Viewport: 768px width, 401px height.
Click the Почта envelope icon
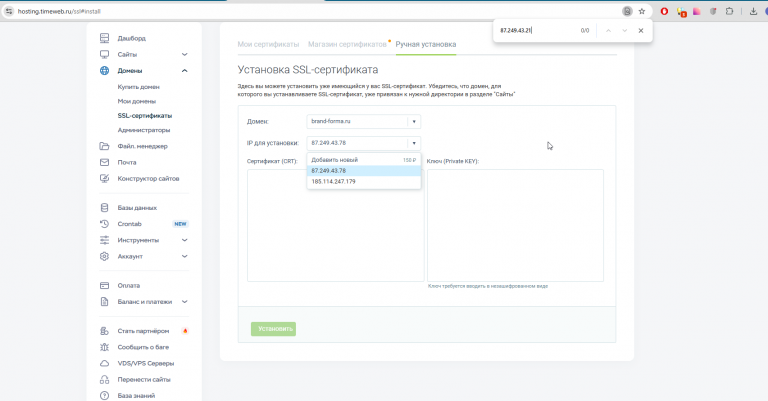[x=104, y=162]
